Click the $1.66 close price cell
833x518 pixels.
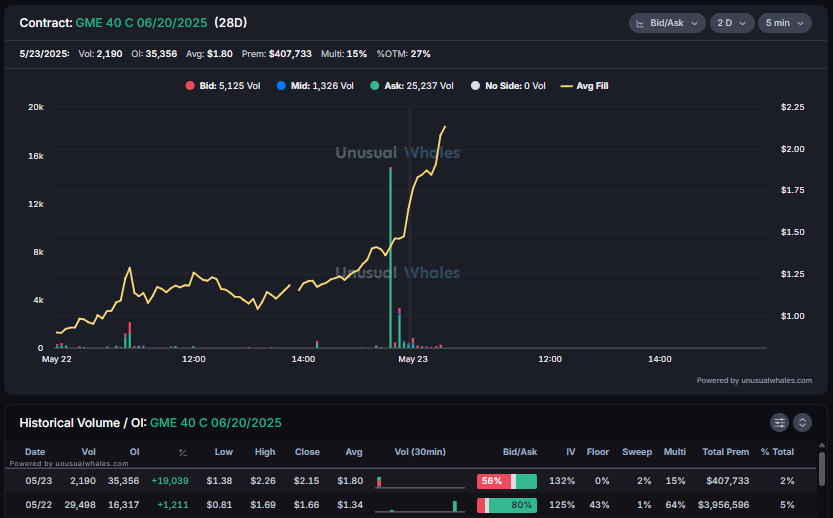point(307,505)
